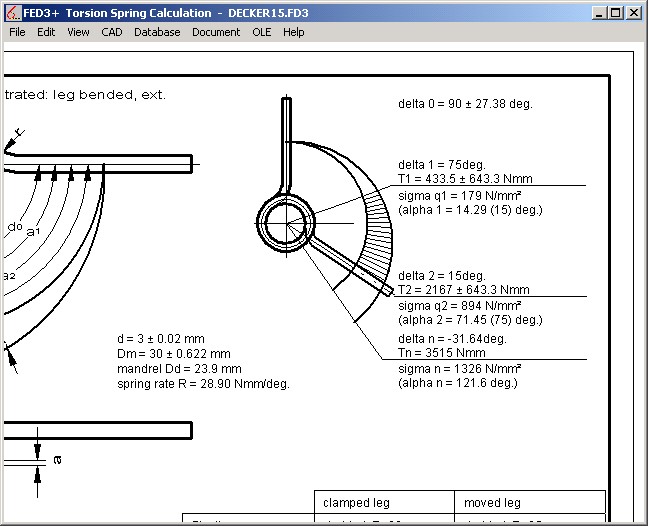Click the 'clamped leg' table header
Screen dimensions: 648x526
(356, 503)
